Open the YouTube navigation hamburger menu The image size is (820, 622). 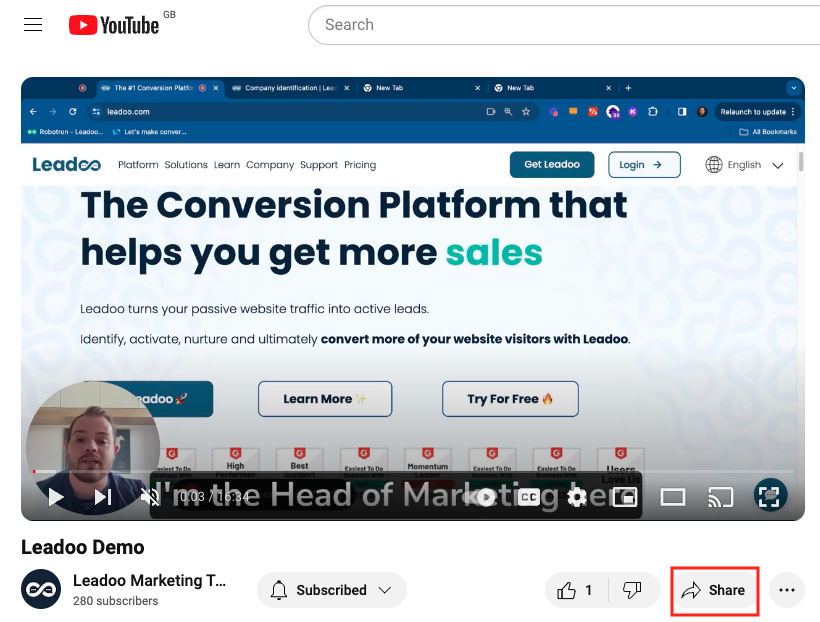33,24
